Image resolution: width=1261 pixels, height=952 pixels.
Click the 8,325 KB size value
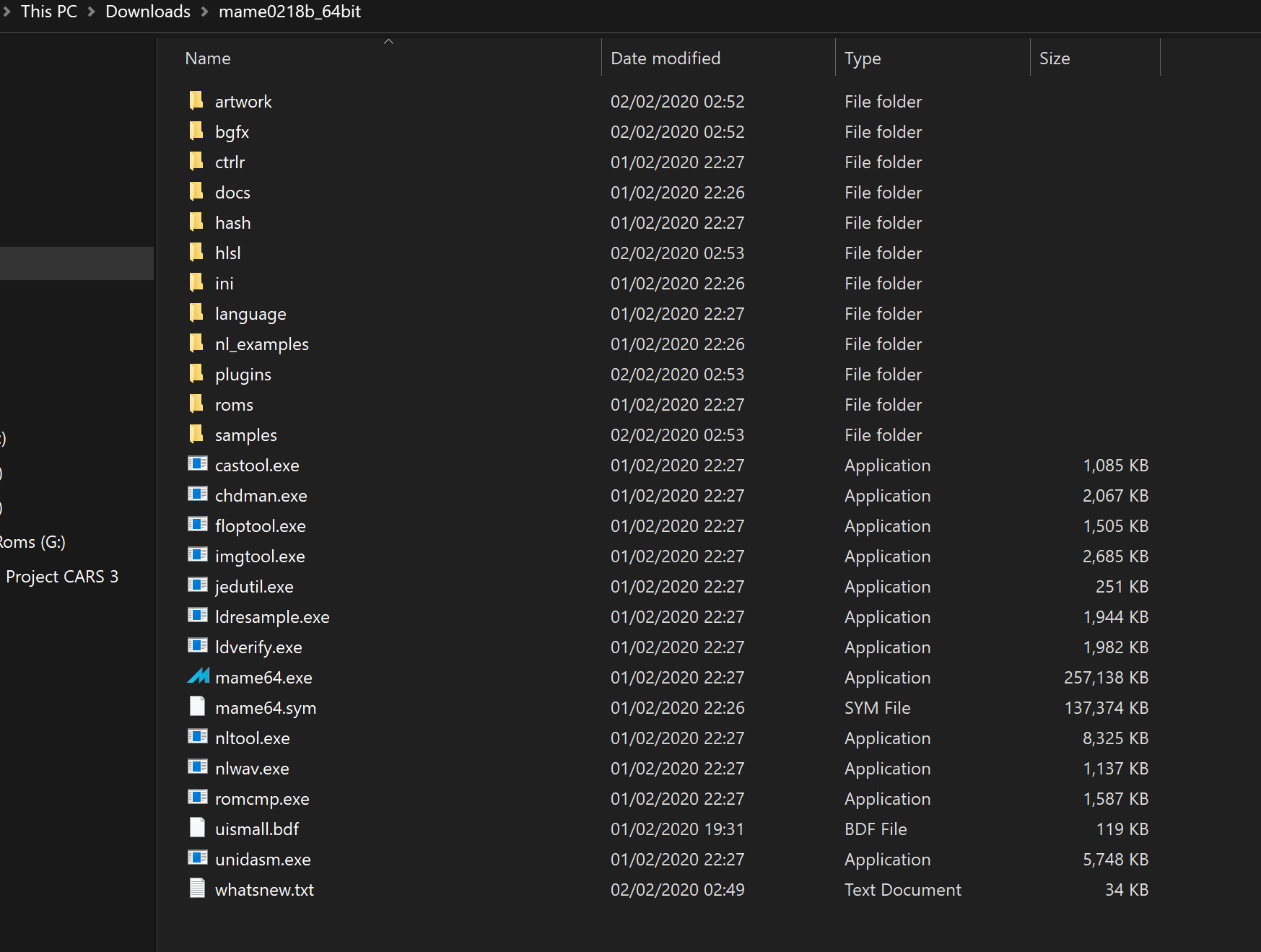point(1115,738)
